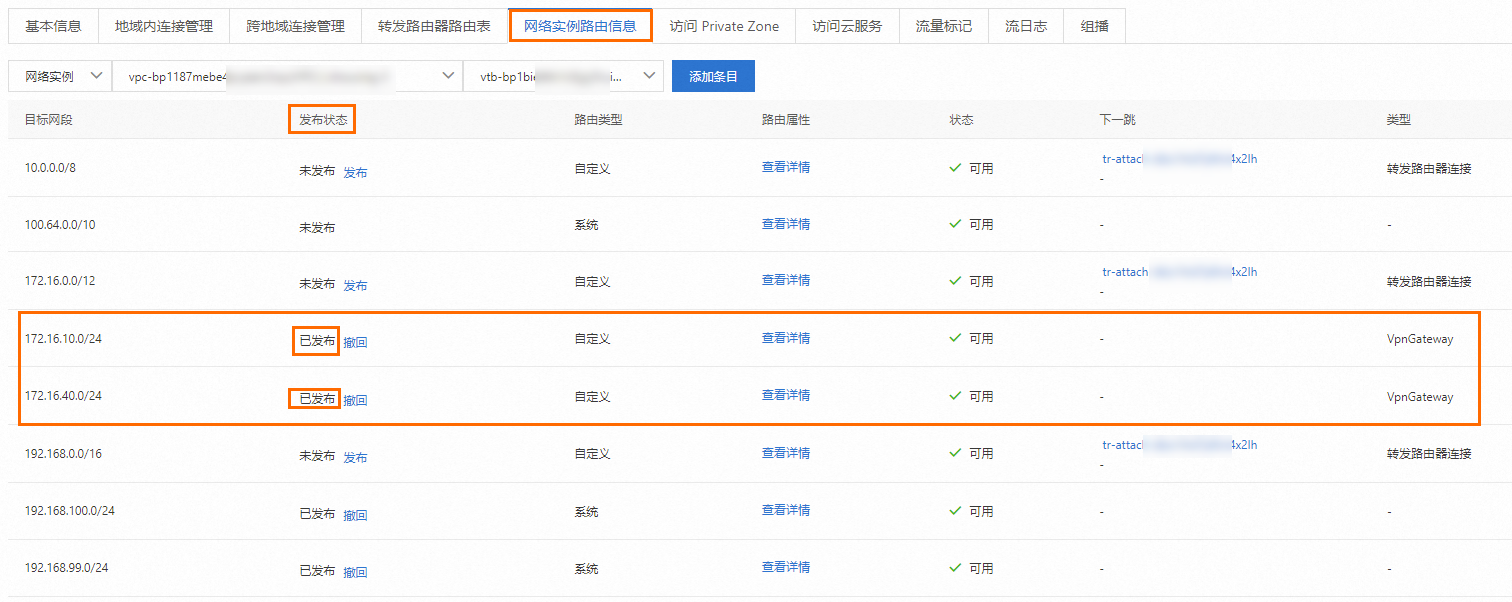
Task: Switch to the 转发路由器路由表 tab
Action: (434, 26)
